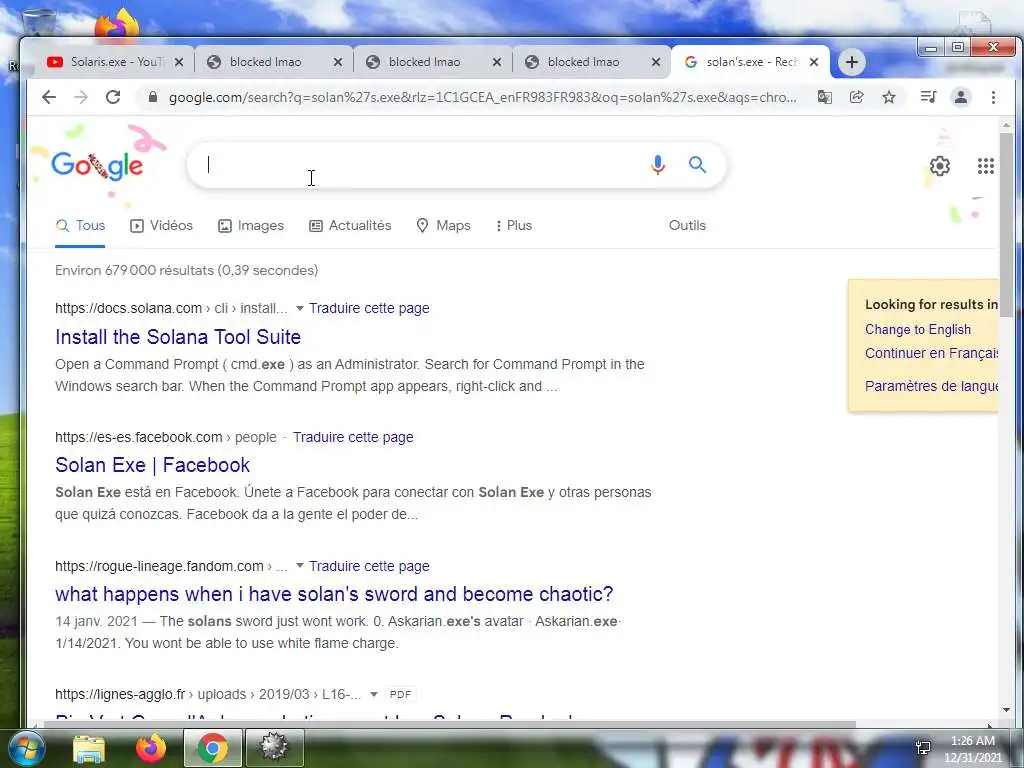Open Solan Exe | Facebook result

click(x=152, y=465)
